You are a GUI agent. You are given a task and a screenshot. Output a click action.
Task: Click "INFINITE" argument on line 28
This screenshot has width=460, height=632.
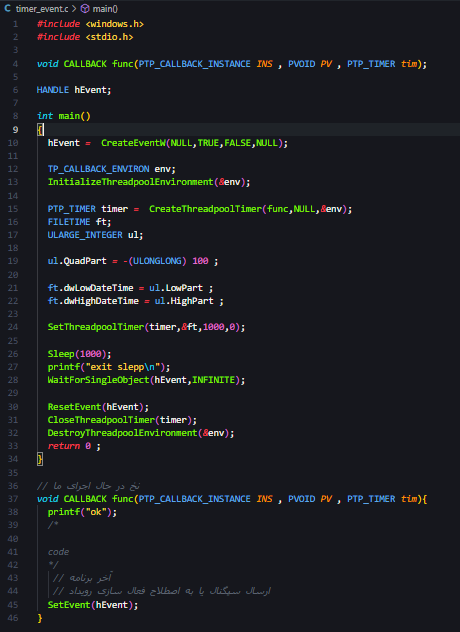[213, 380]
